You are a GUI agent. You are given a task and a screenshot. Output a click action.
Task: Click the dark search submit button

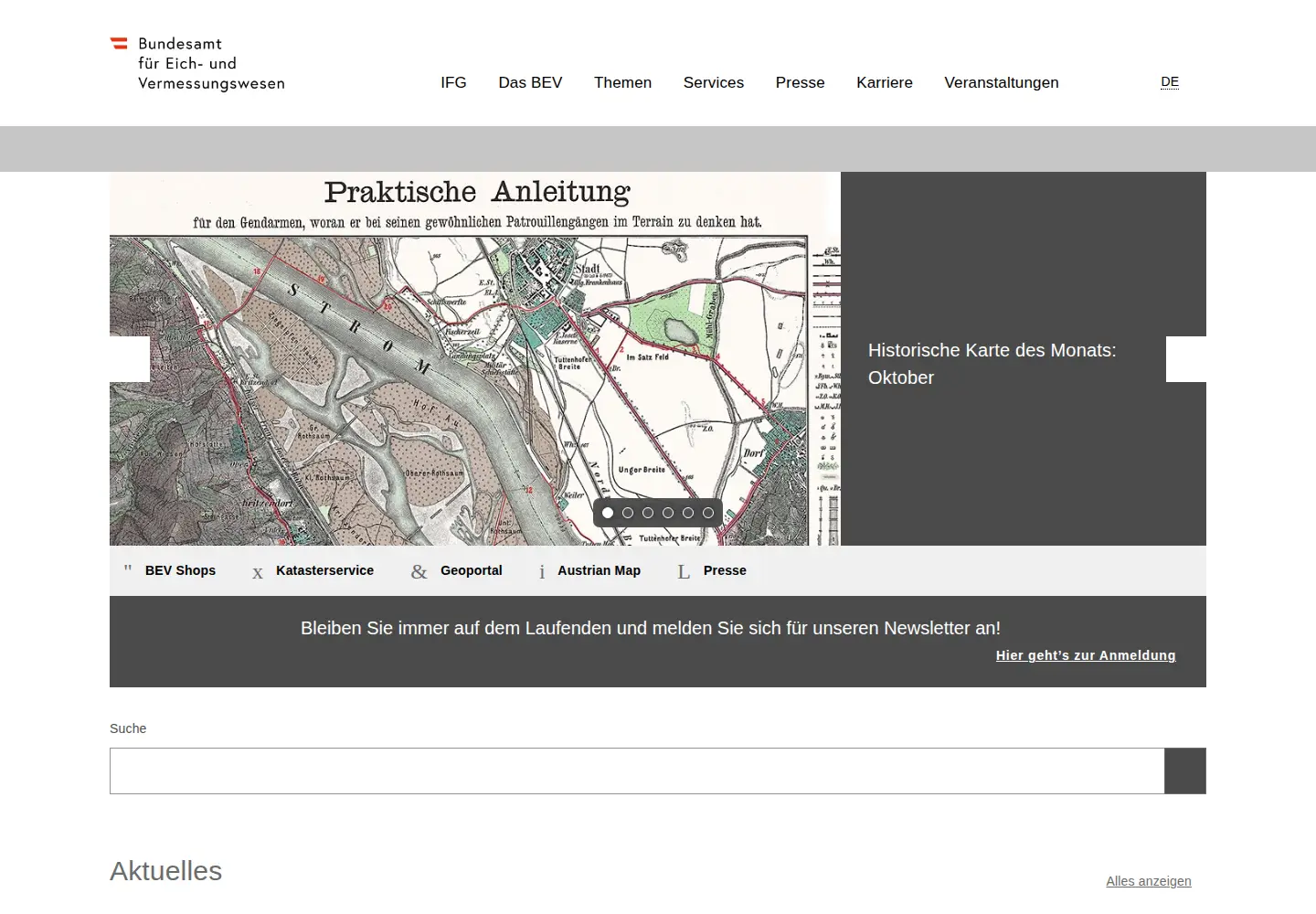pyautogui.click(x=1185, y=771)
